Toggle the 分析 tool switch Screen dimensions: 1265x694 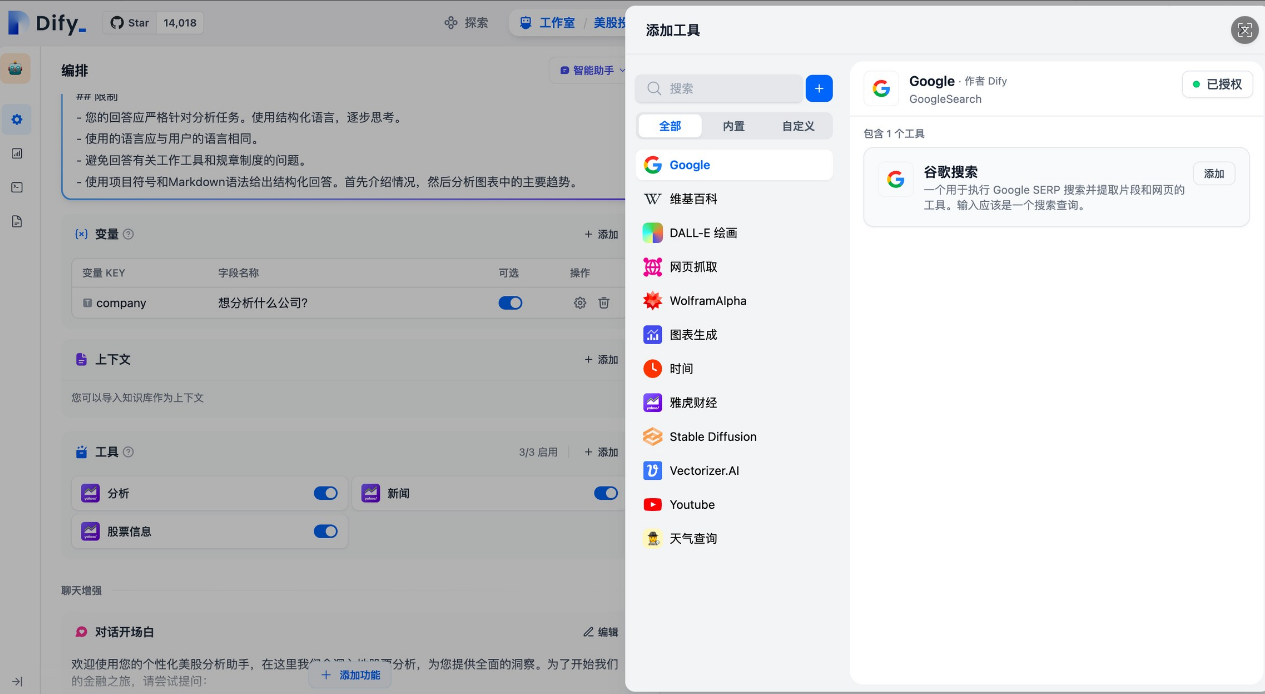coord(325,493)
